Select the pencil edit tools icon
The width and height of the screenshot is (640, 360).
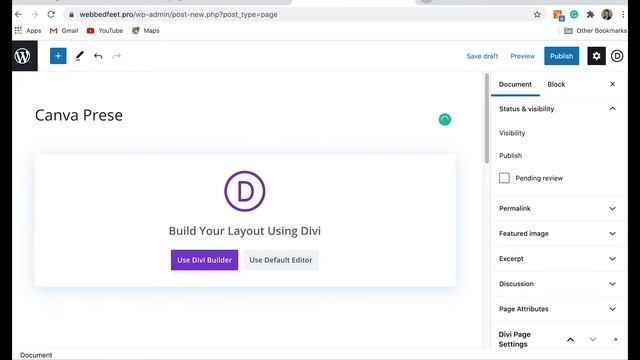tap(79, 56)
